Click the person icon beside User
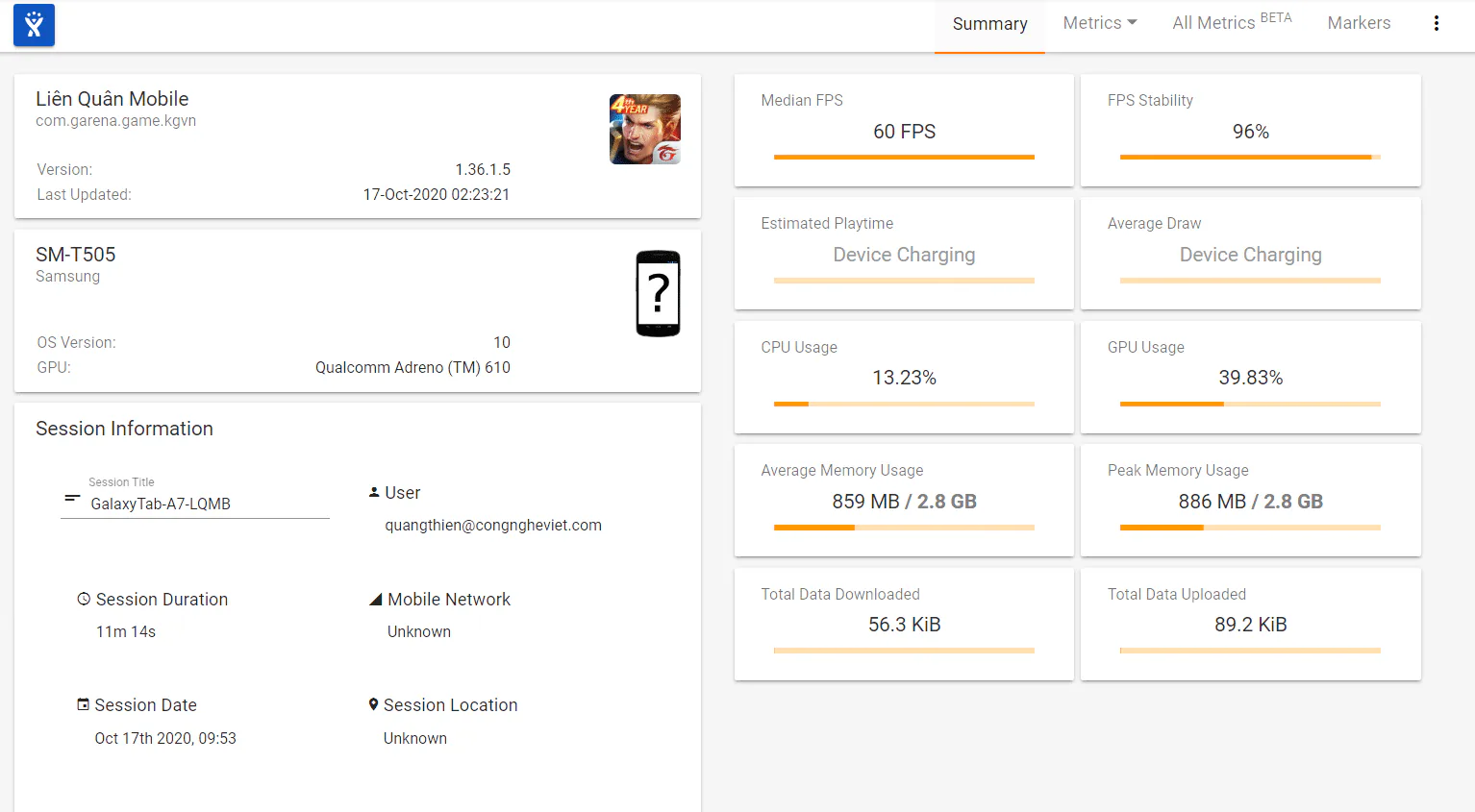Viewport: 1475px width, 812px height. [x=374, y=492]
